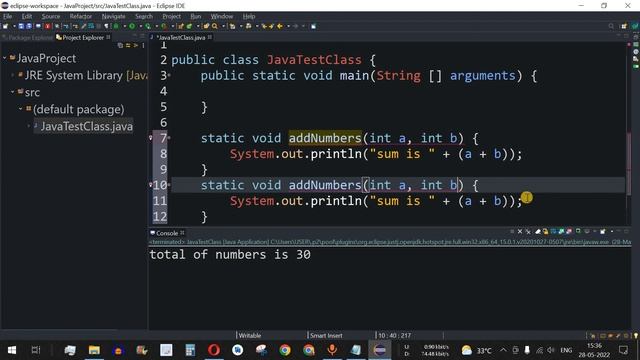This screenshot has width=640, height=360.
Task: Click the error marker on line 7
Action: [151, 138]
